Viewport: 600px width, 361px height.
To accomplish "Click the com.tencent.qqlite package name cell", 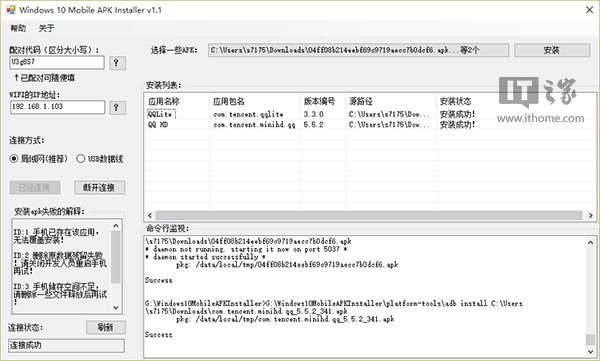I will click(x=248, y=114).
